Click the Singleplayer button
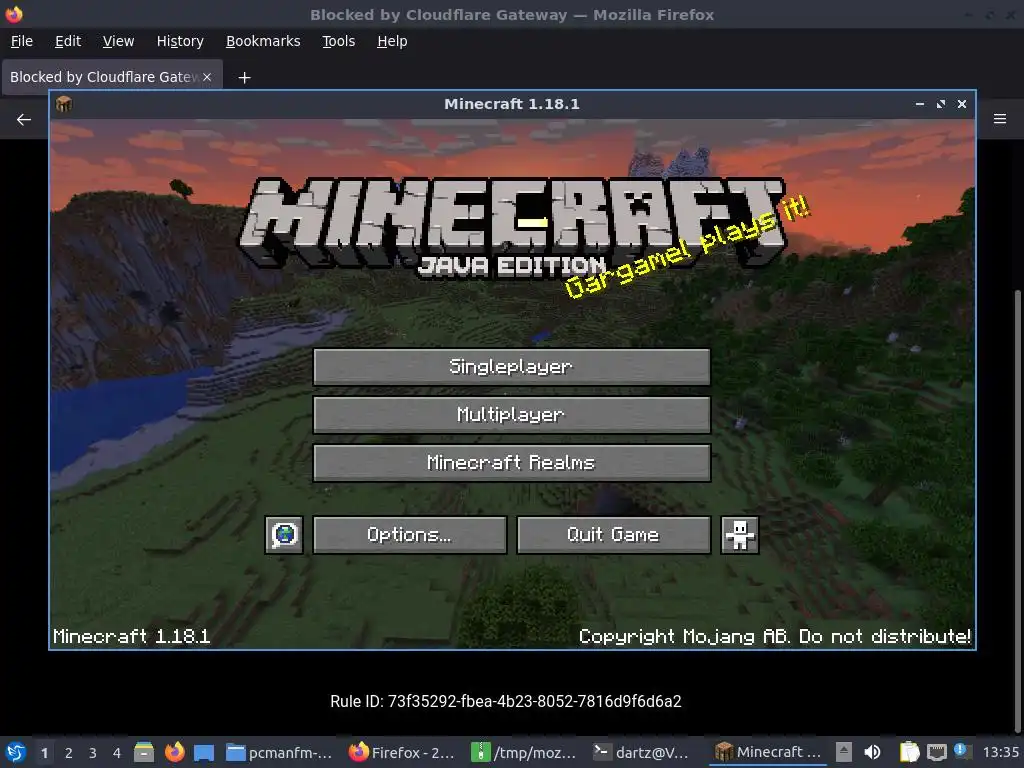 [511, 367]
